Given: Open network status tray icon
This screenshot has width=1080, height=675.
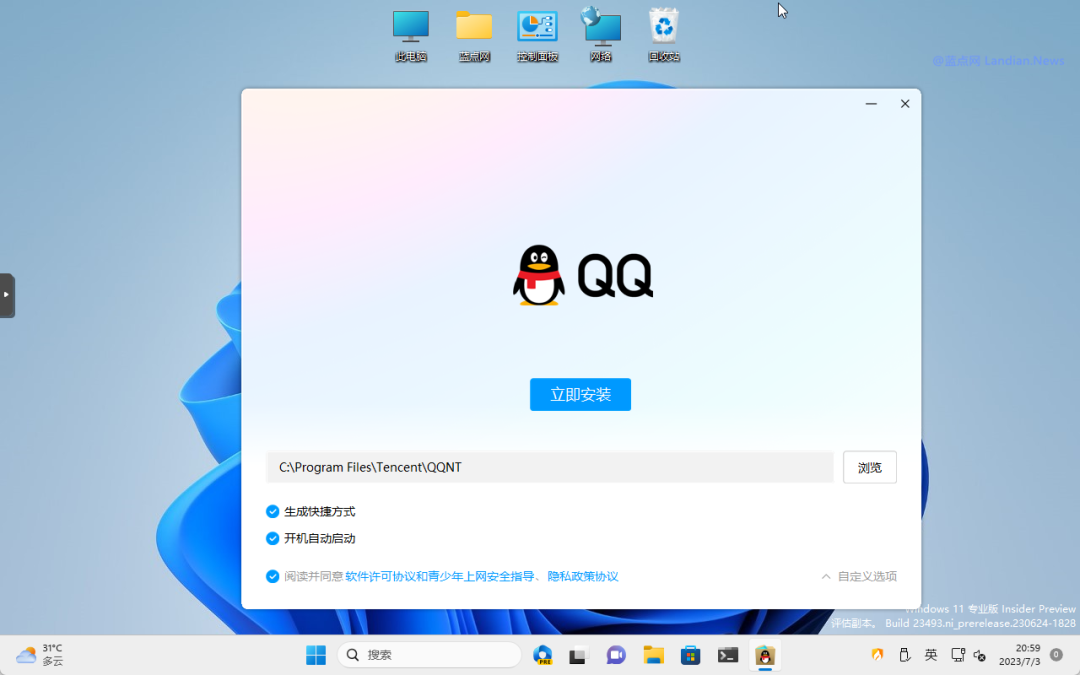Looking at the screenshot, I should pyautogui.click(x=957, y=654).
